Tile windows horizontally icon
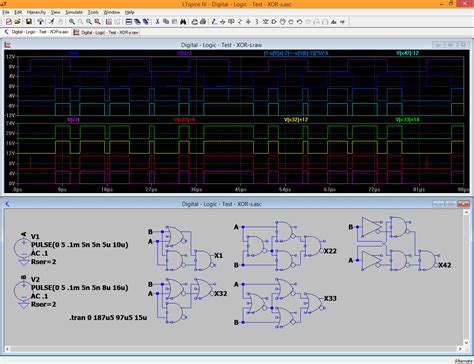Screen dimensions: 474x364 [x=129, y=22]
